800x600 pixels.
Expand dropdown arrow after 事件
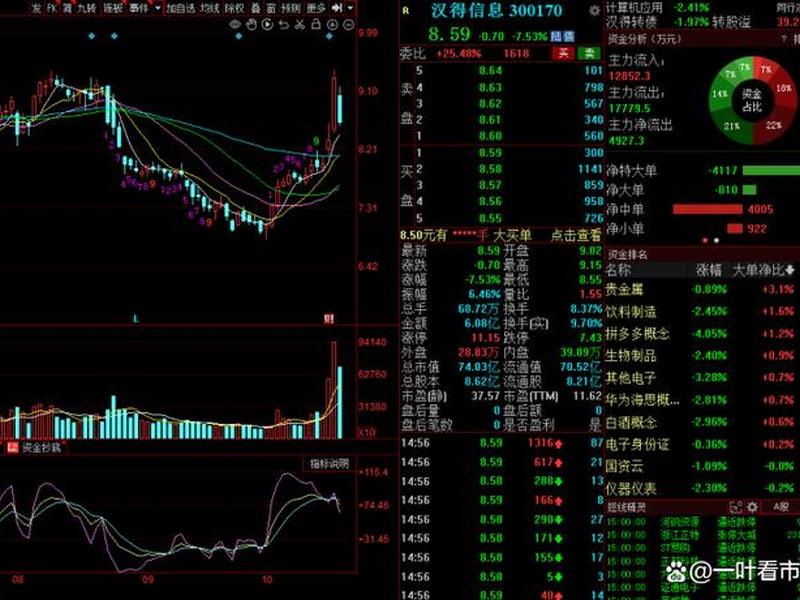point(157,8)
